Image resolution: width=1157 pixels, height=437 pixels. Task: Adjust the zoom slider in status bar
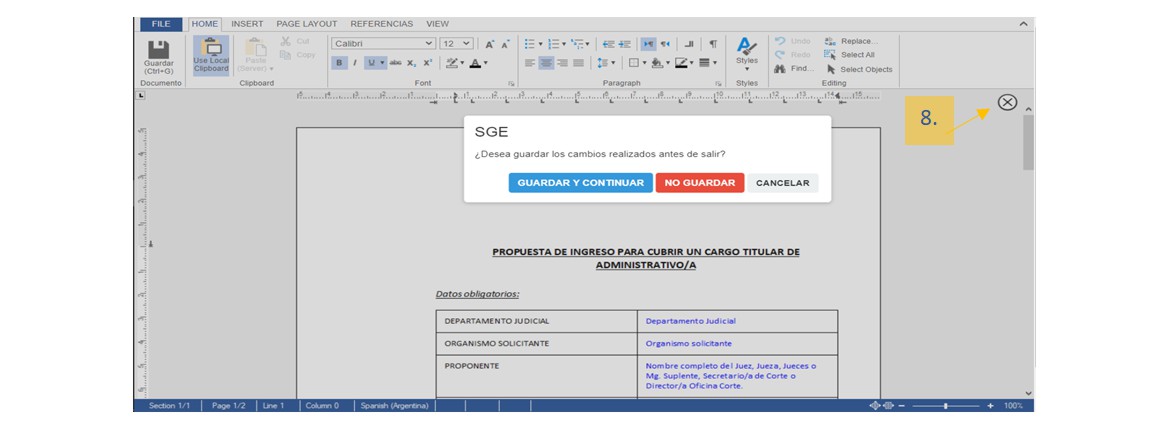pos(945,406)
